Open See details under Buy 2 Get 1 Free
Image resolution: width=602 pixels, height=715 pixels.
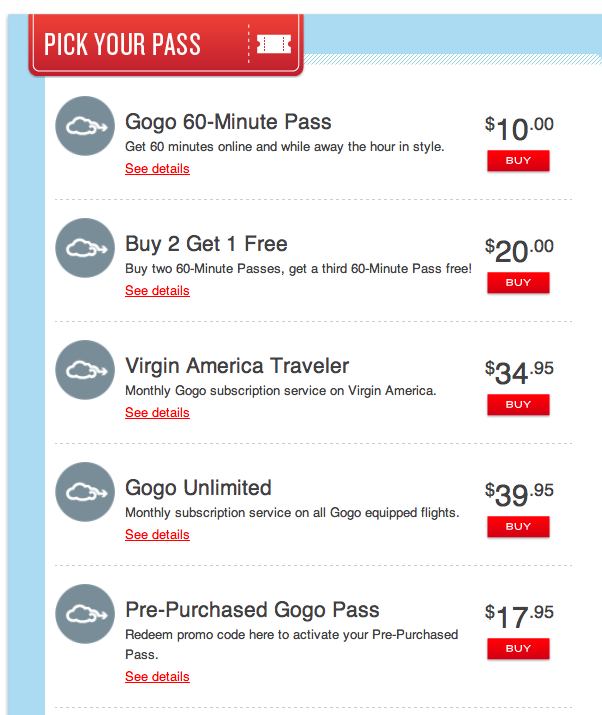tap(157, 290)
